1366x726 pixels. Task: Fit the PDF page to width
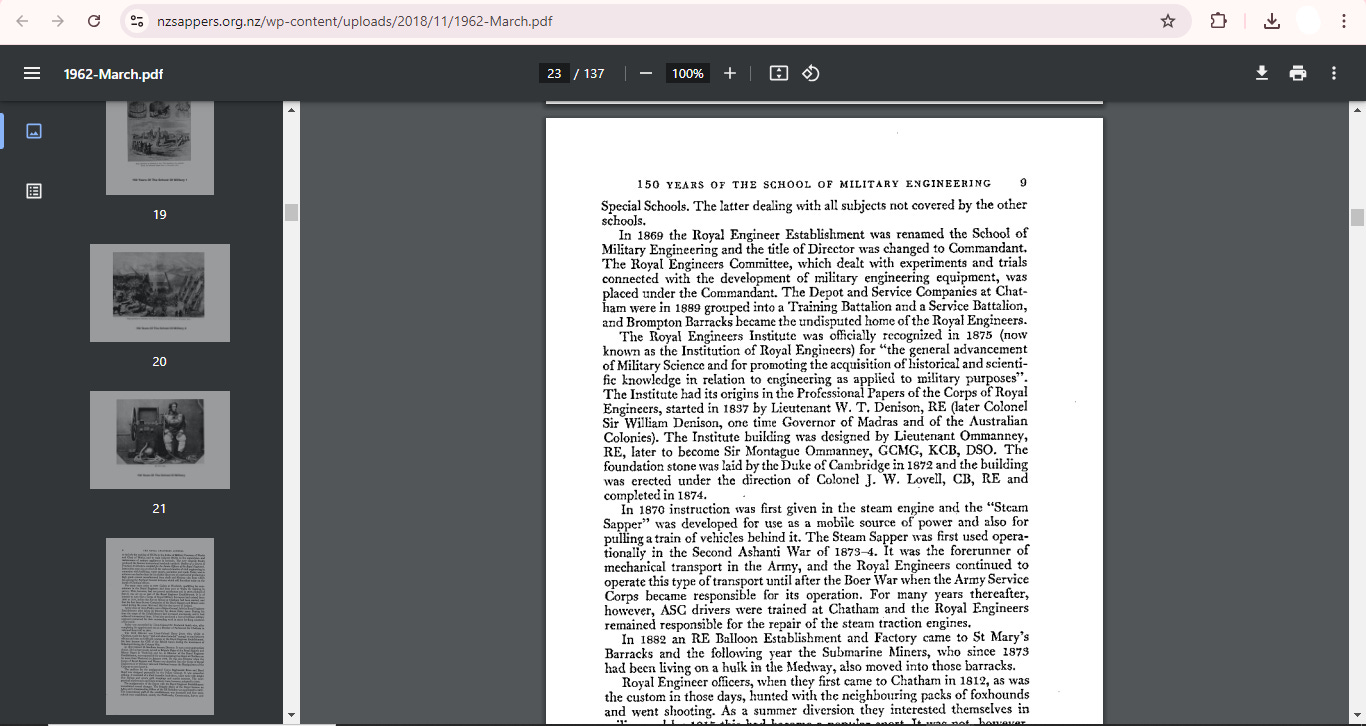[x=779, y=73]
